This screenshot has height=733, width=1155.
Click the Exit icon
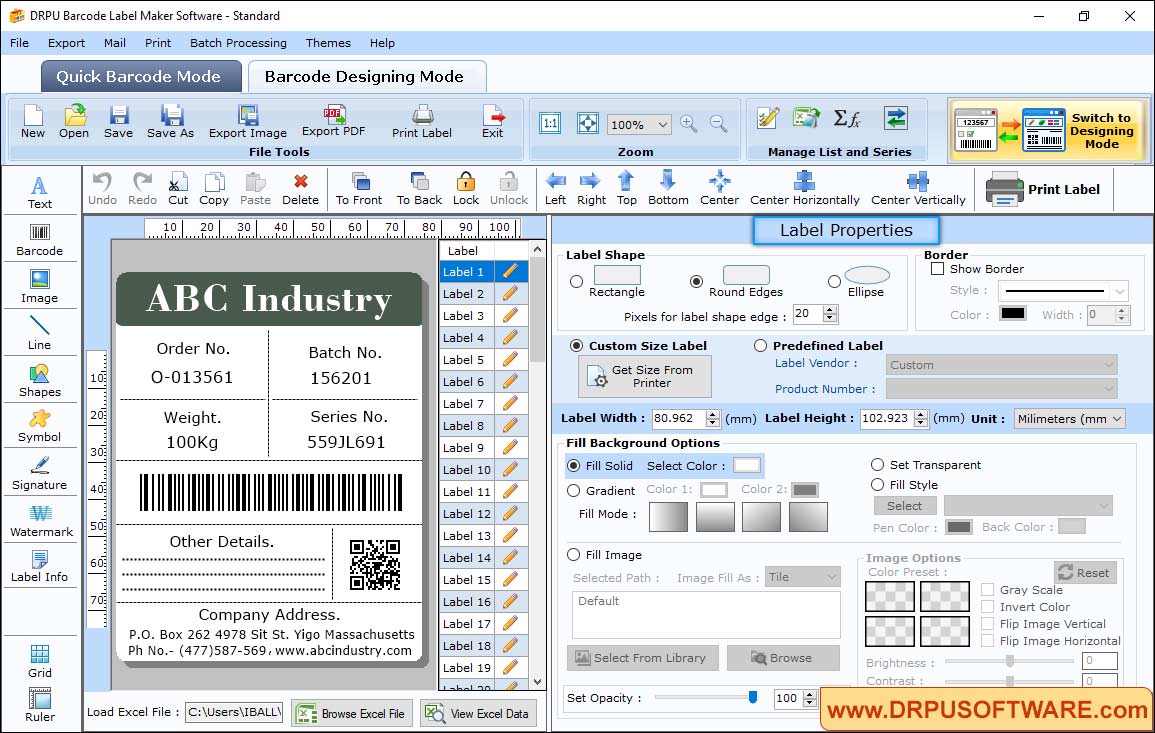coord(493,122)
